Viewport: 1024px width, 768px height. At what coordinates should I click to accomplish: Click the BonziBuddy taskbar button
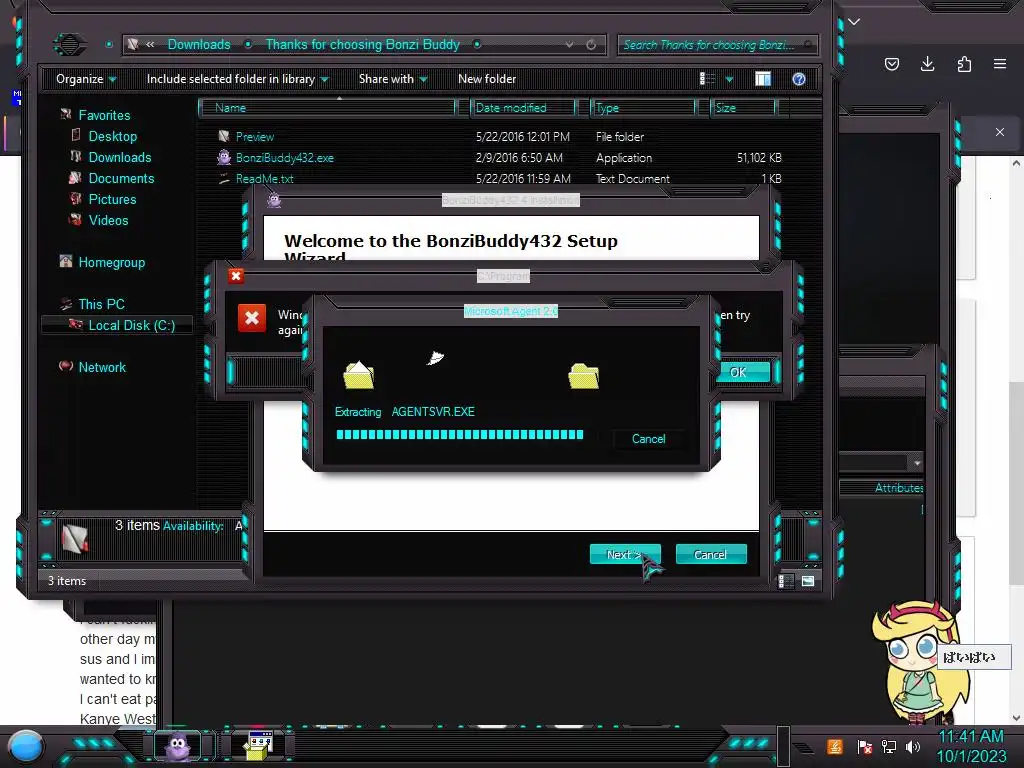tap(177, 746)
